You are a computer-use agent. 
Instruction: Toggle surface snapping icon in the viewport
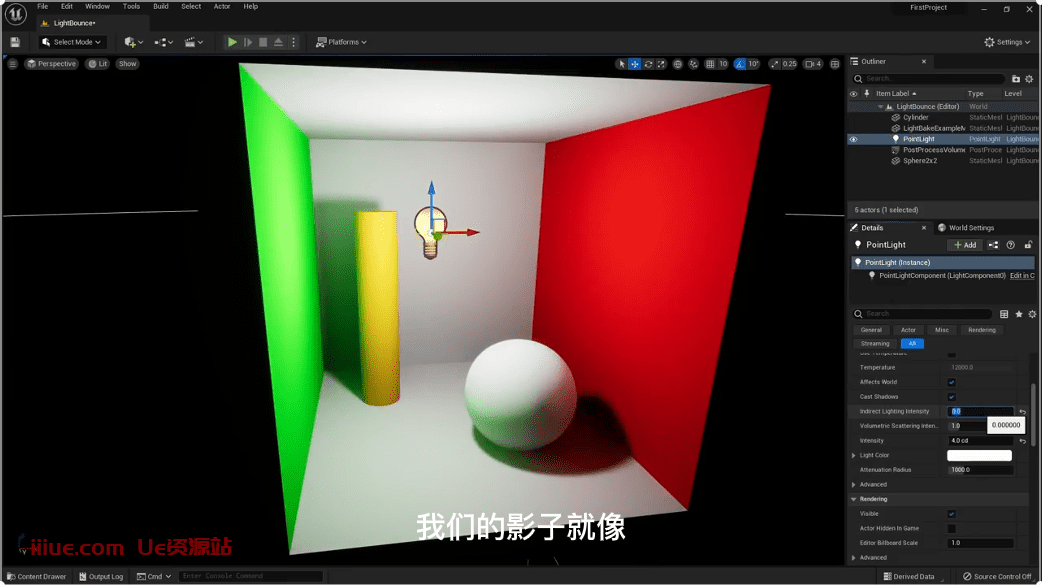(x=694, y=64)
